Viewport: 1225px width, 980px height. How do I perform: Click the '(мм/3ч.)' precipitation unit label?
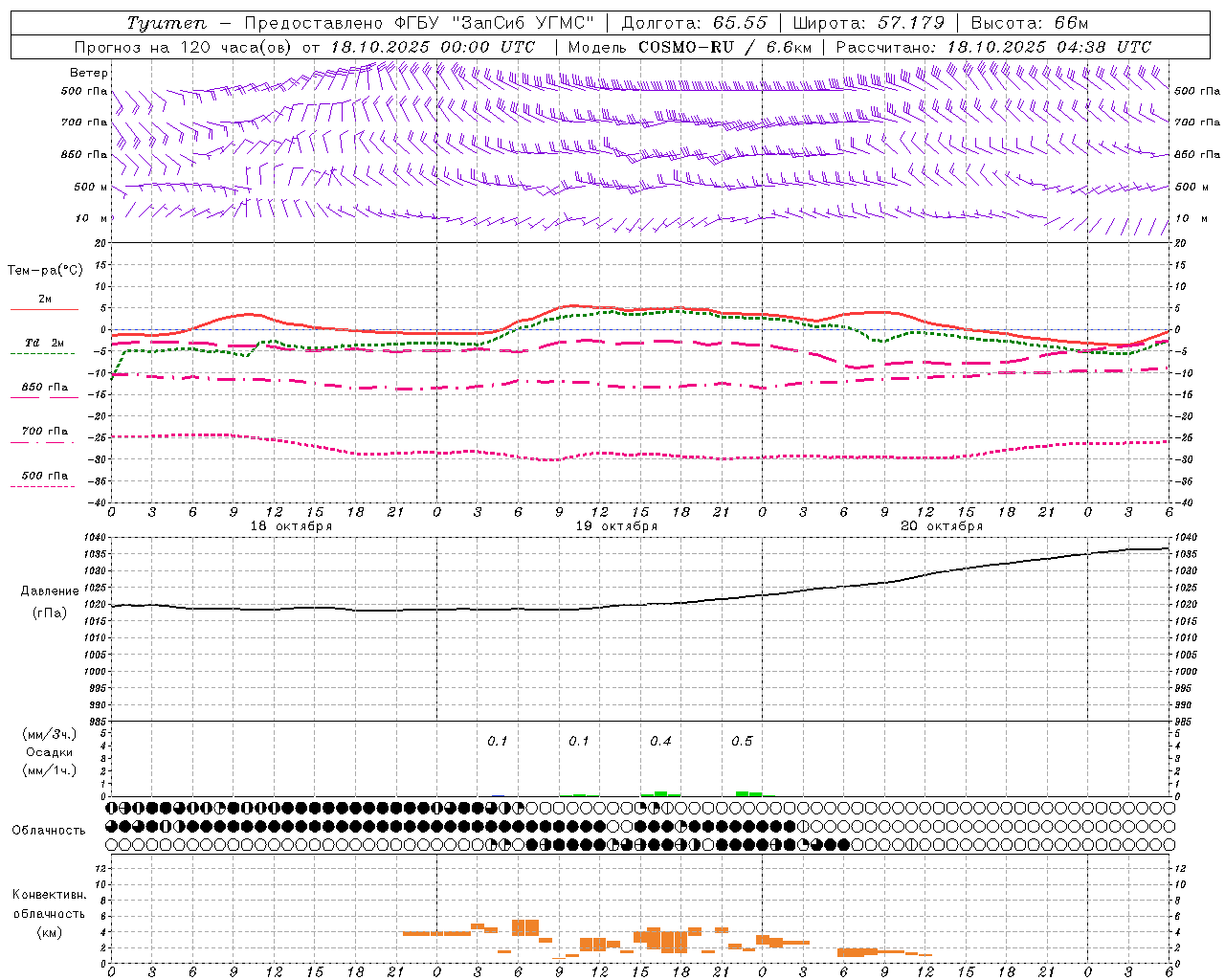49,734
